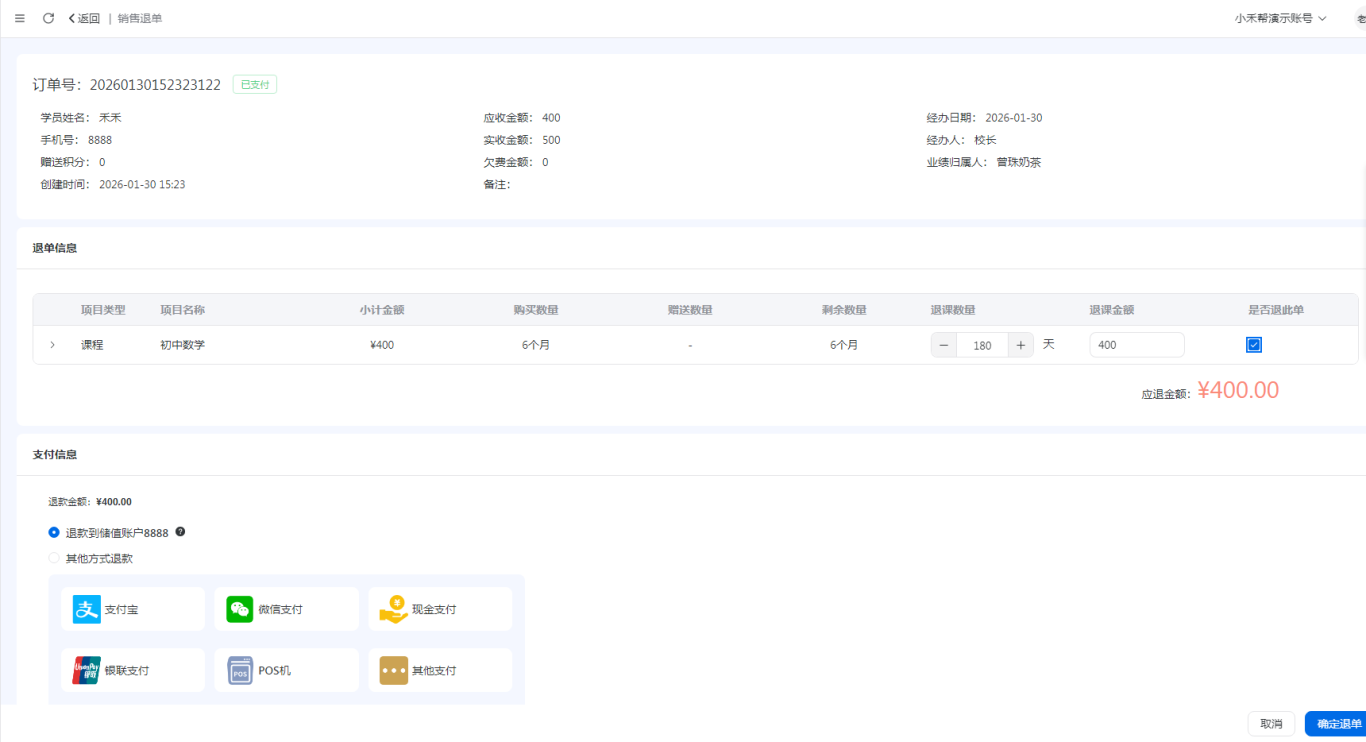Pick the other payment method icon
The width and height of the screenshot is (1366, 742).
pos(394,671)
